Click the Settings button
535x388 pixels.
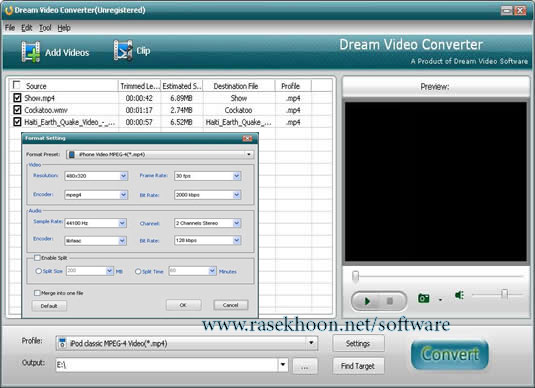point(358,343)
